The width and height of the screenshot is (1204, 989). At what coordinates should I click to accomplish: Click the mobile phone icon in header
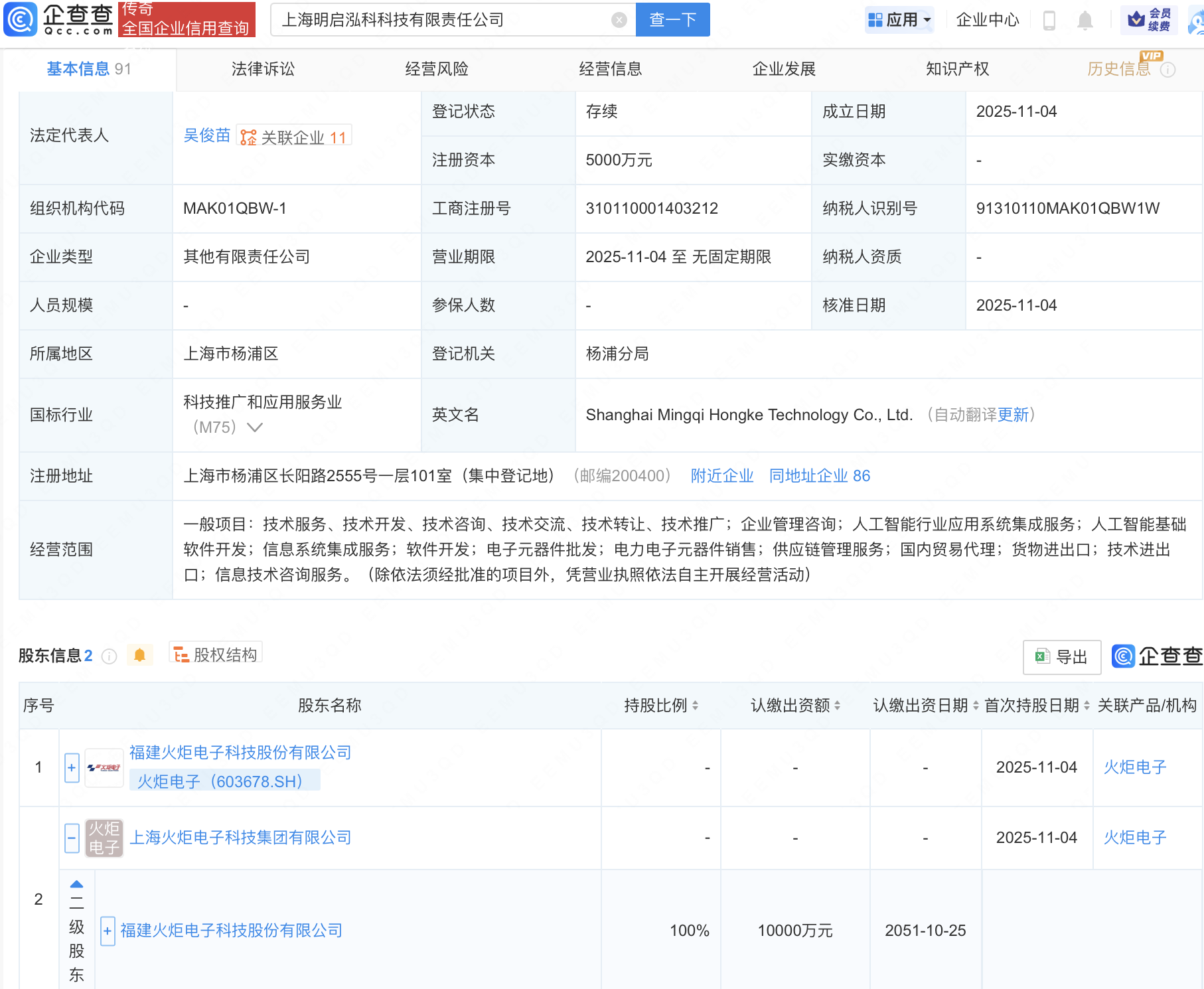(x=1050, y=20)
